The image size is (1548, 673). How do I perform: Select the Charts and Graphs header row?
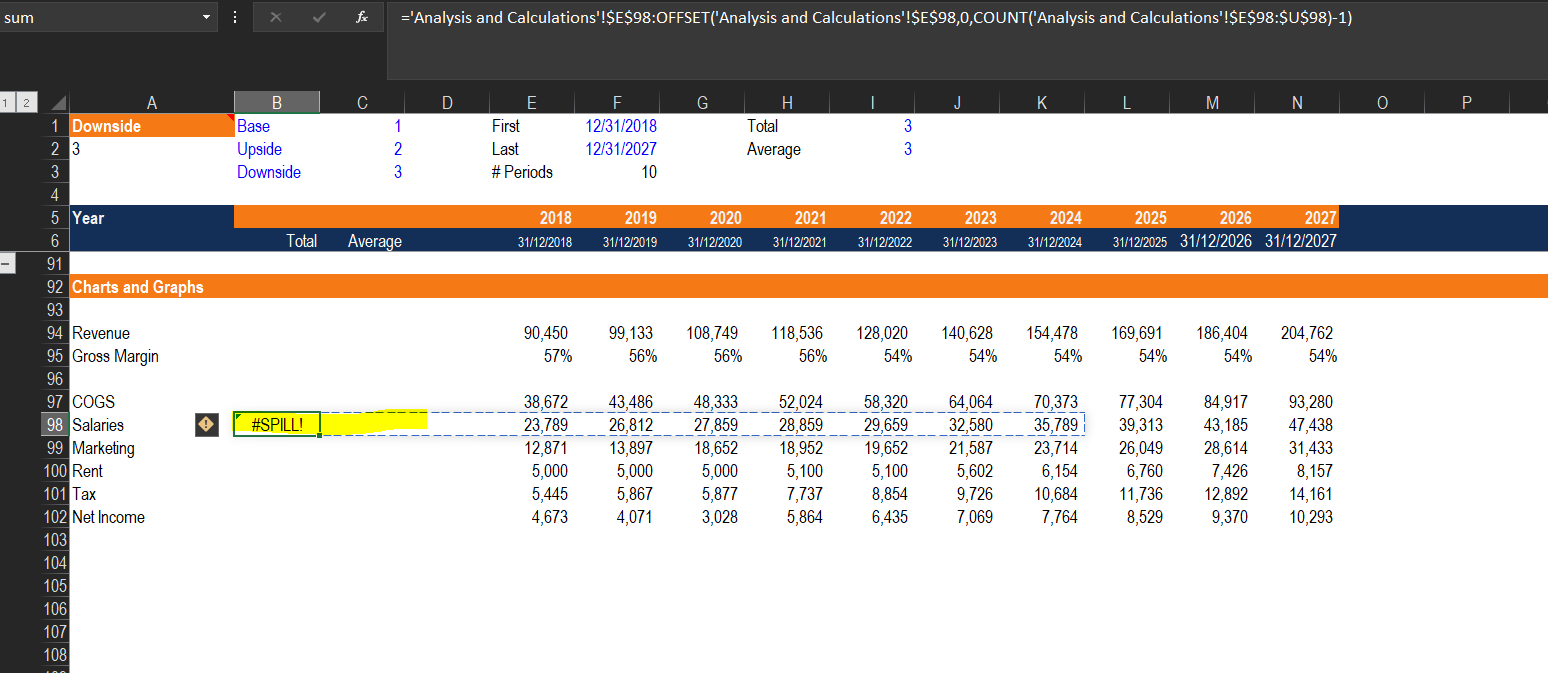[809, 287]
